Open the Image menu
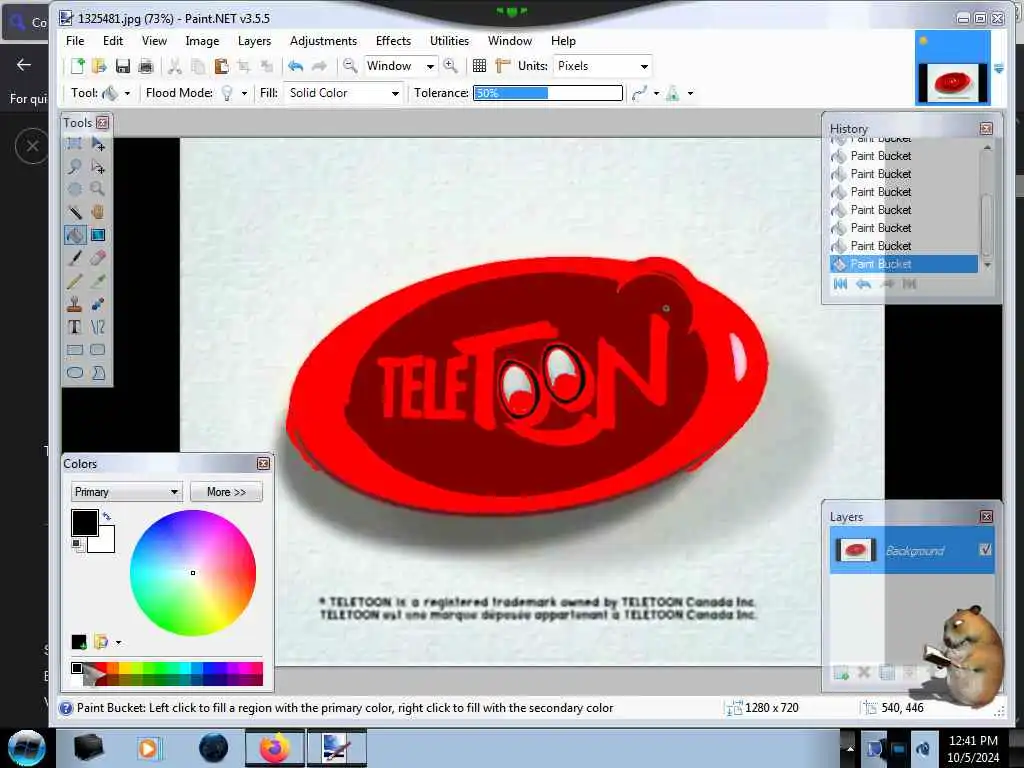Image resolution: width=1024 pixels, height=768 pixels. [x=202, y=40]
